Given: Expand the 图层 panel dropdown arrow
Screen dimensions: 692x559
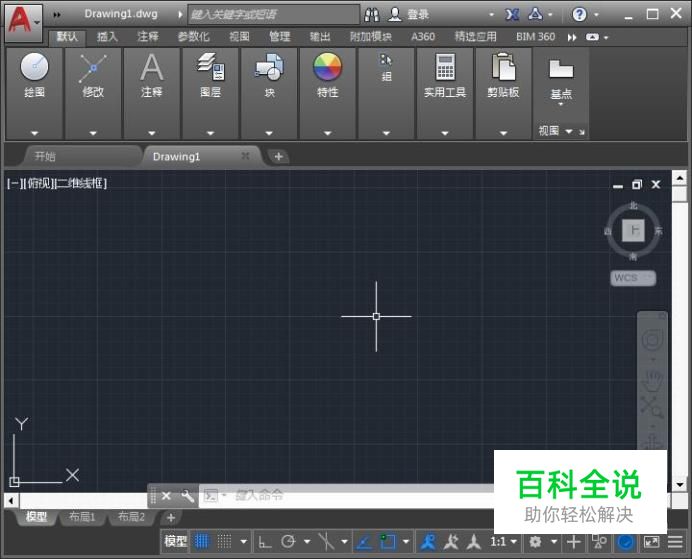Looking at the screenshot, I should pos(211,133).
